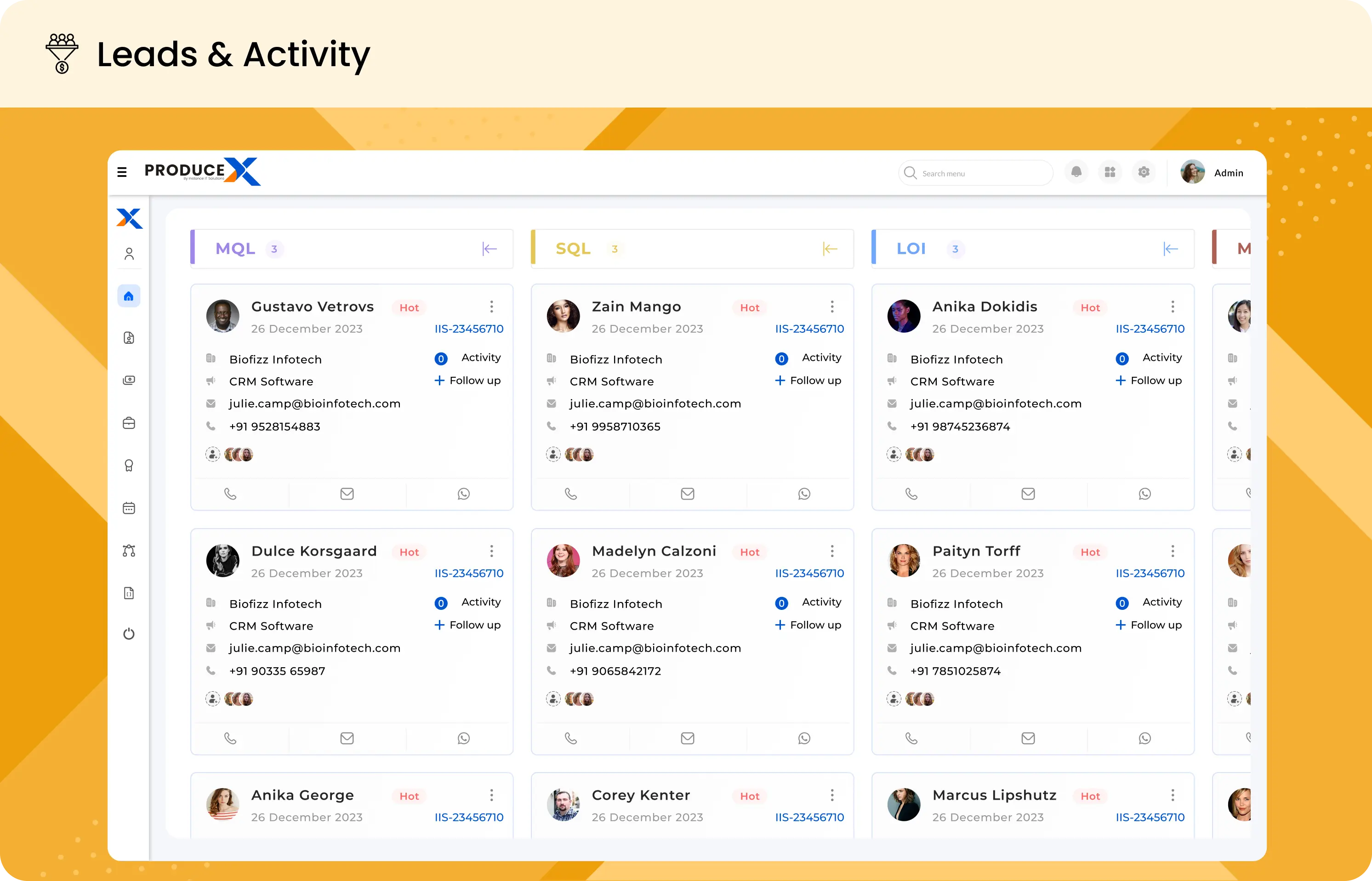
Task: Open the settings gear icon in header
Action: point(1144,172)
